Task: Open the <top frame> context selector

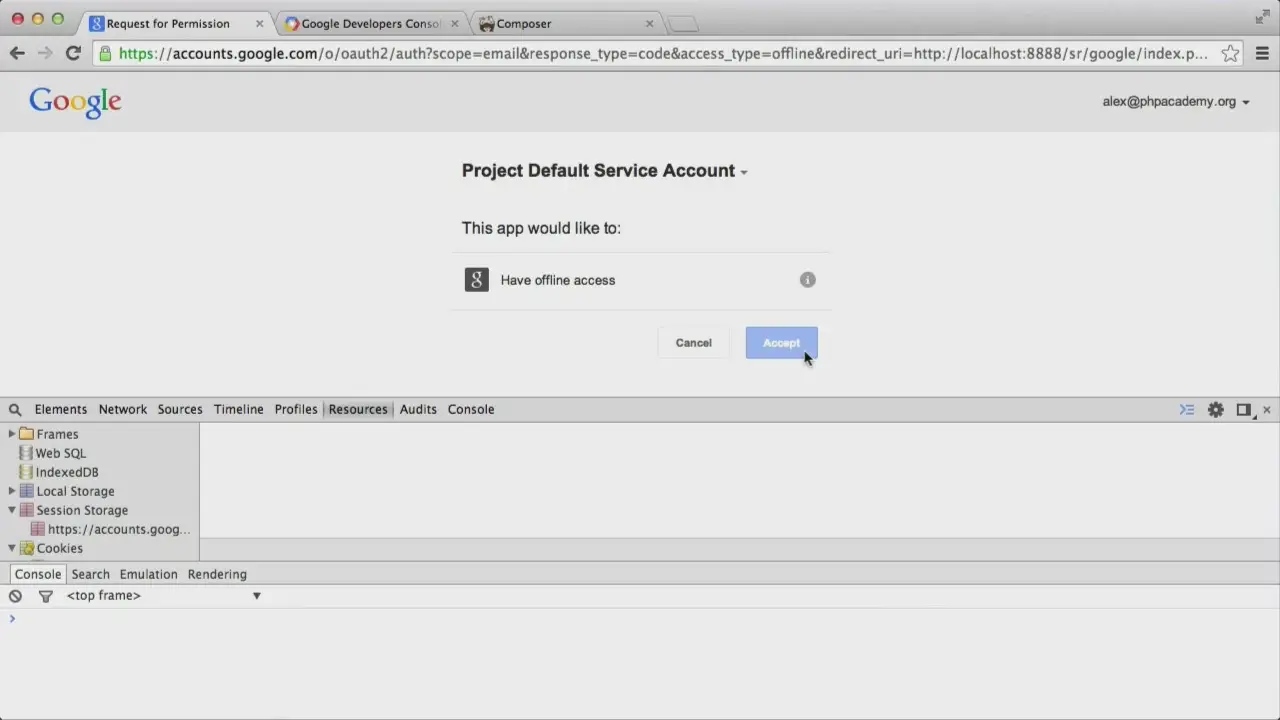Action: [164, 595]
